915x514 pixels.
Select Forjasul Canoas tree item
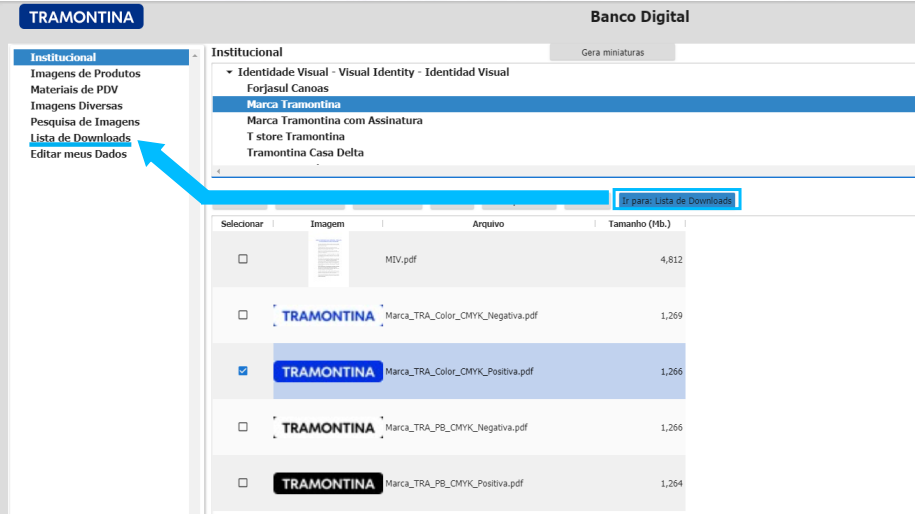[x=288, y=88]
